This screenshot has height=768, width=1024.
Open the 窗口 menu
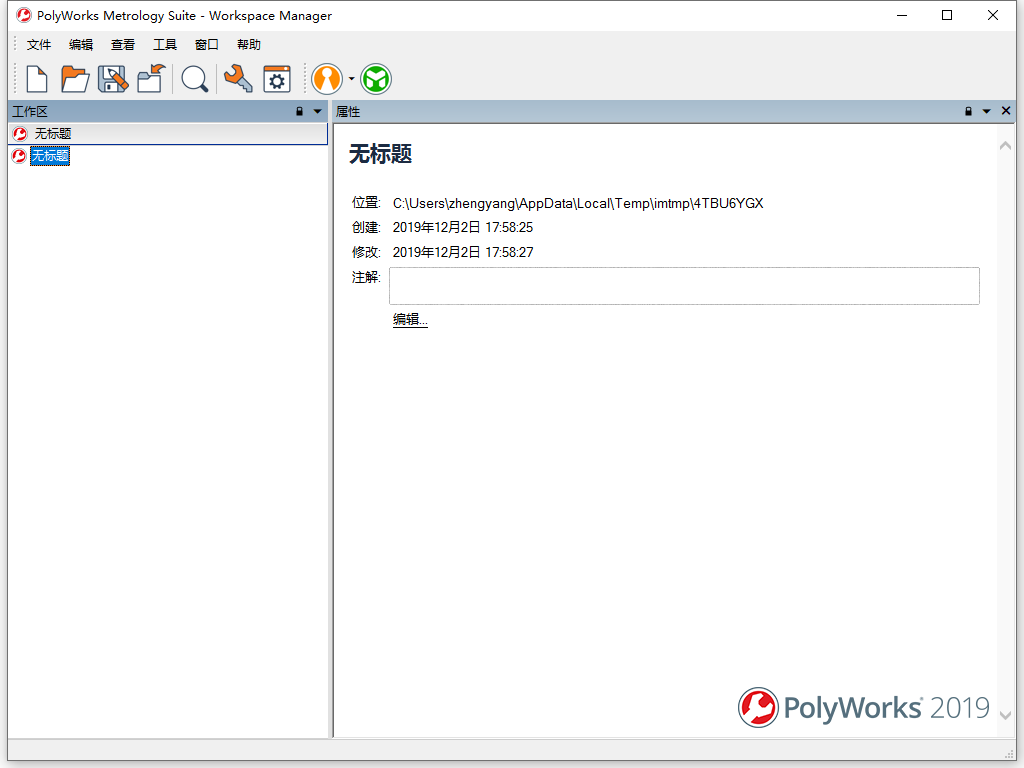(x=206, y=44)
